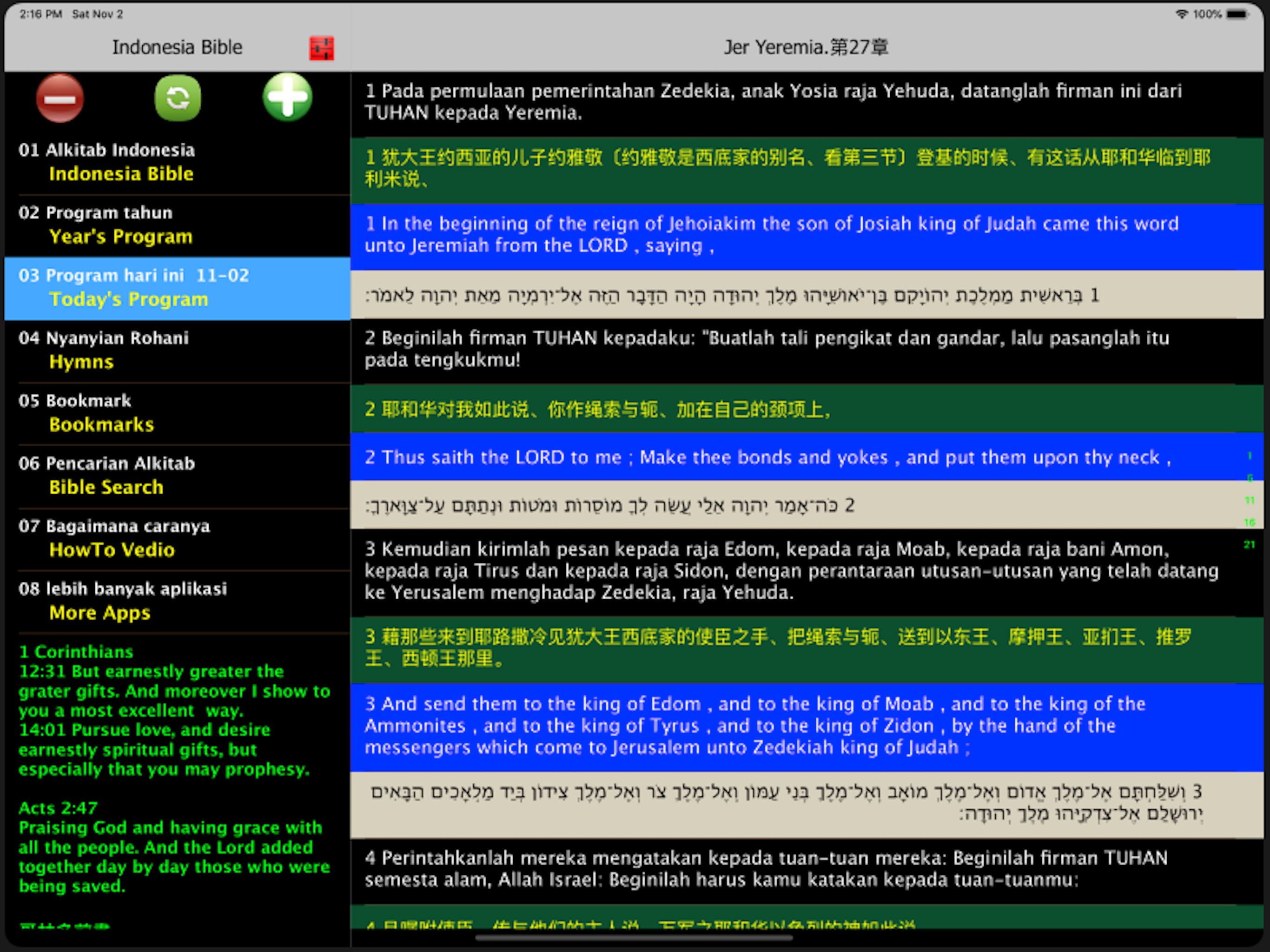Jump to verse 16 in side index
This screenshot has width=1270, height=952.
pos(1250,522)
